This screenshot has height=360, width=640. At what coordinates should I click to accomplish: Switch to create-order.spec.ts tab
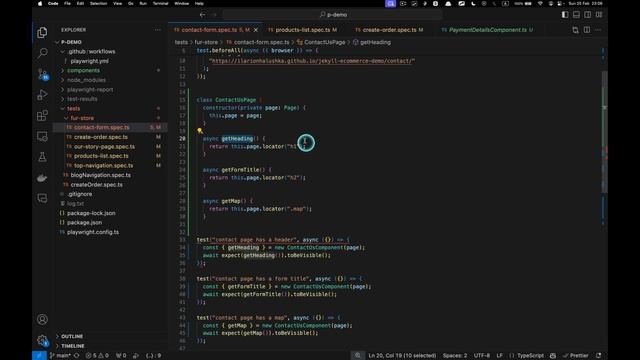point(390,30)
